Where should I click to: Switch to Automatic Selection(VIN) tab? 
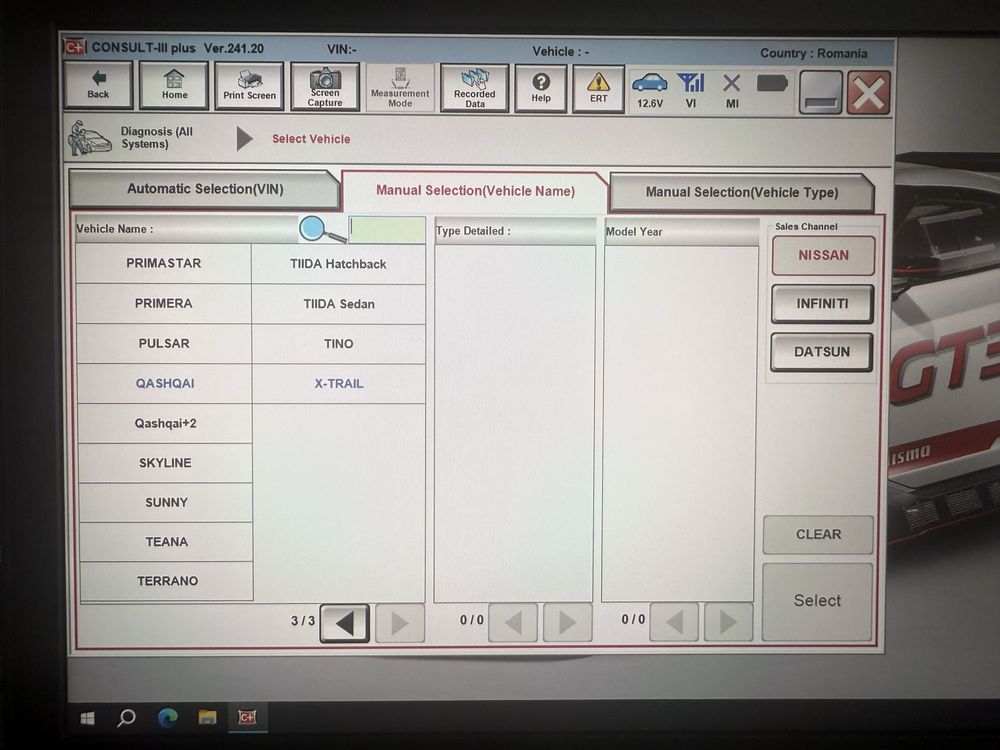205,189
